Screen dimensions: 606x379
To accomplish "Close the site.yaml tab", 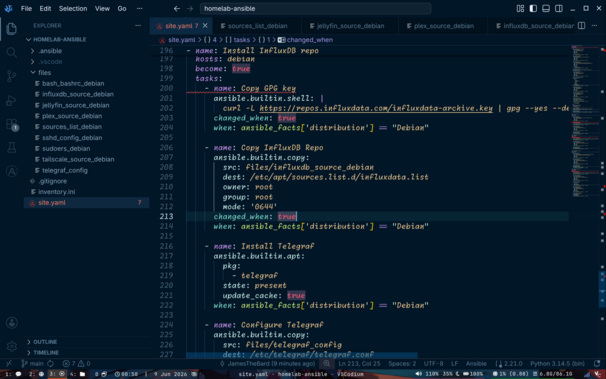I will click(205, 25).
